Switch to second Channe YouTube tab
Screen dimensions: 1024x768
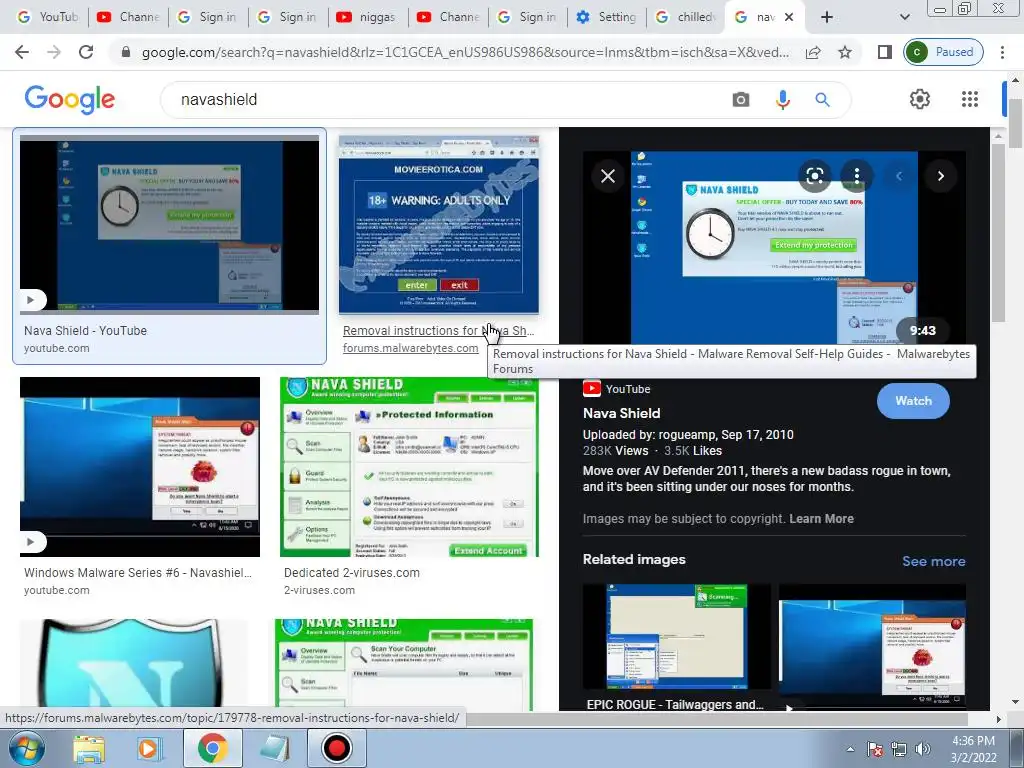click(x=448, y=17)
